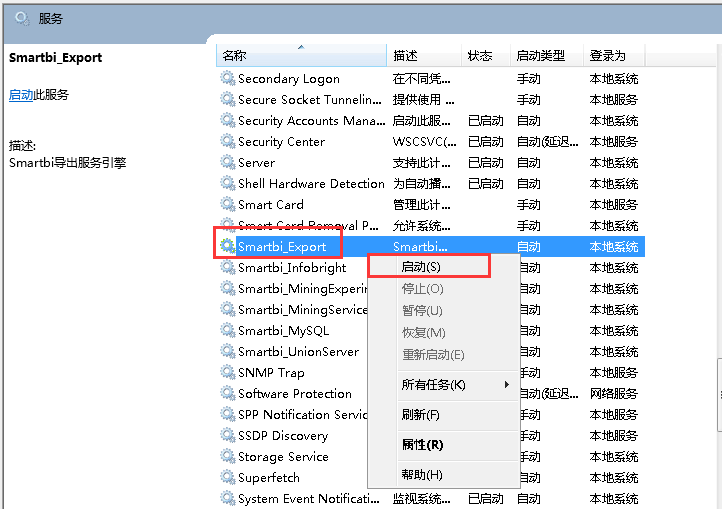Select the Smart Card service

(271, 204)
